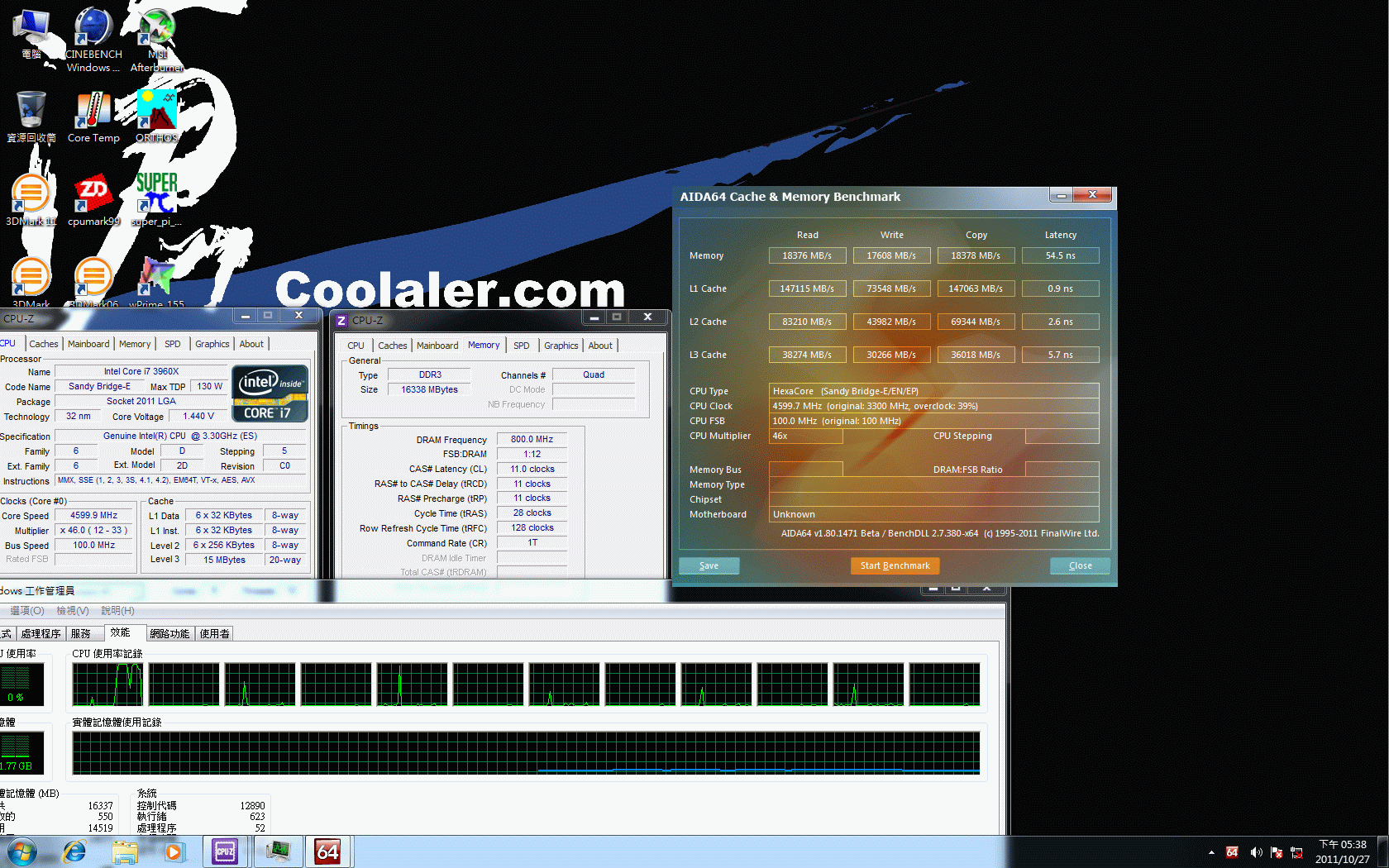Screen dimensions: 1389x868
Task: Open the Recycle Bin (資源回收筒) icon
Action: pyautogui.click(x=31, y=117)
